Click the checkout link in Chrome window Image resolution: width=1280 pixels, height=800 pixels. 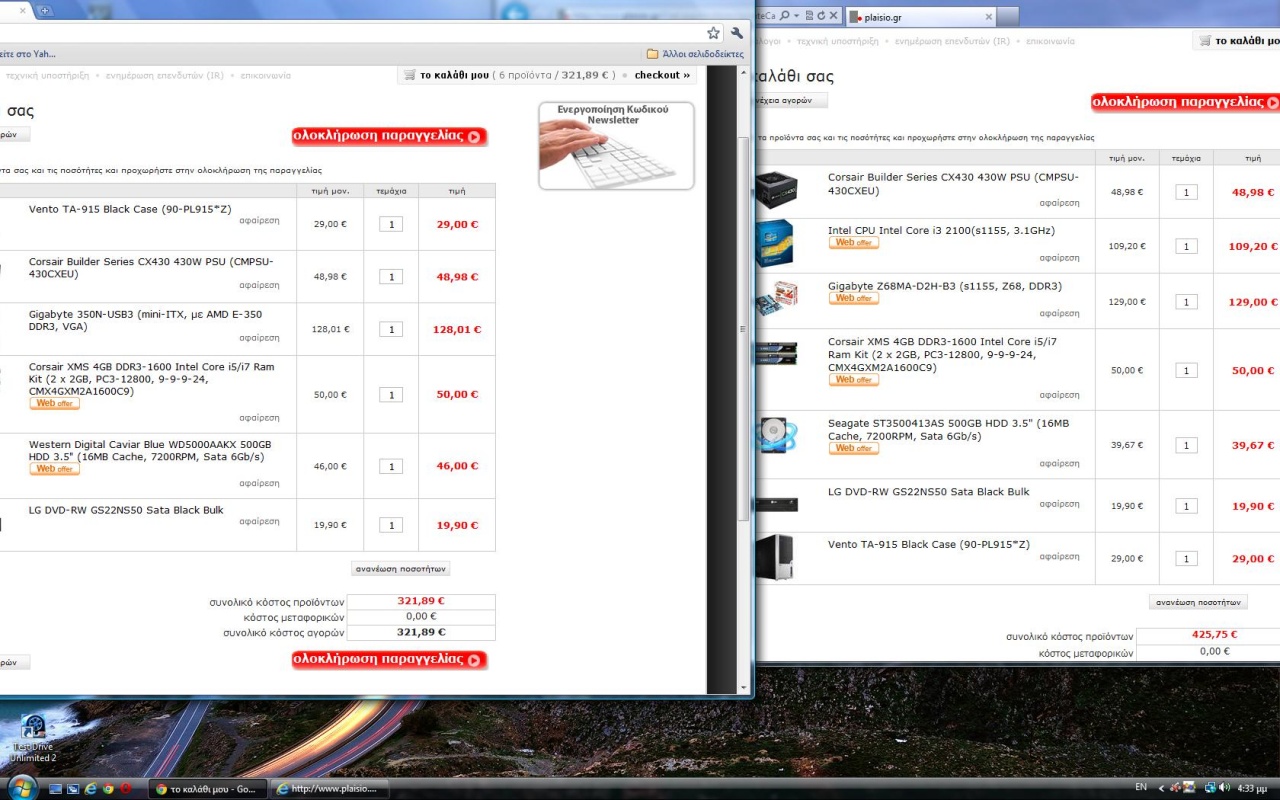662,75
